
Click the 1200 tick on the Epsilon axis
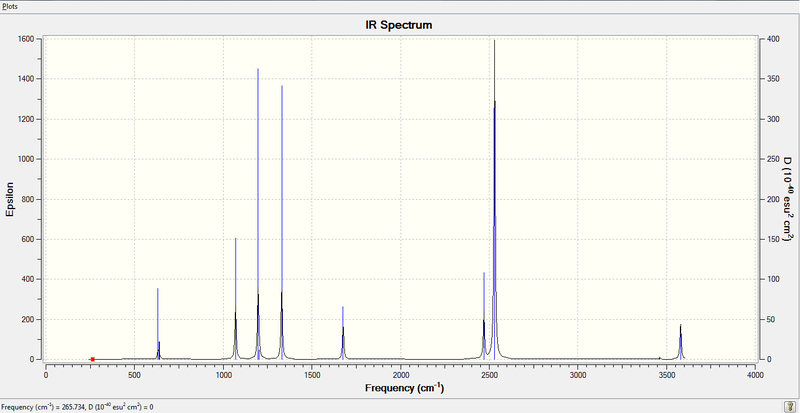click(26, 119)
